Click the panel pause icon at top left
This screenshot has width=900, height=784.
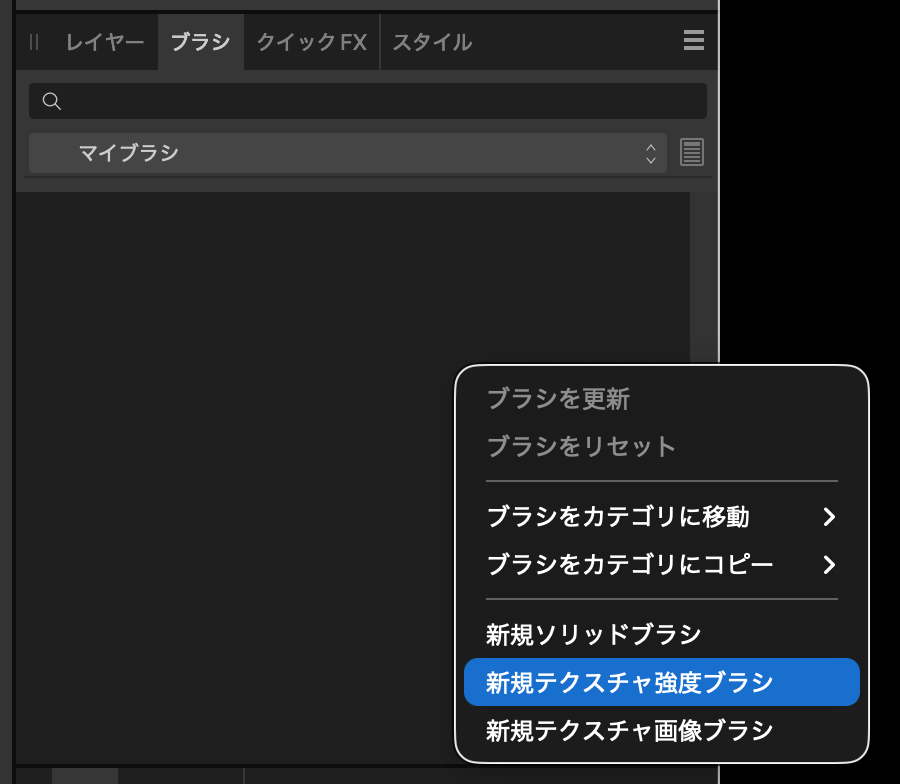point(34,41)
